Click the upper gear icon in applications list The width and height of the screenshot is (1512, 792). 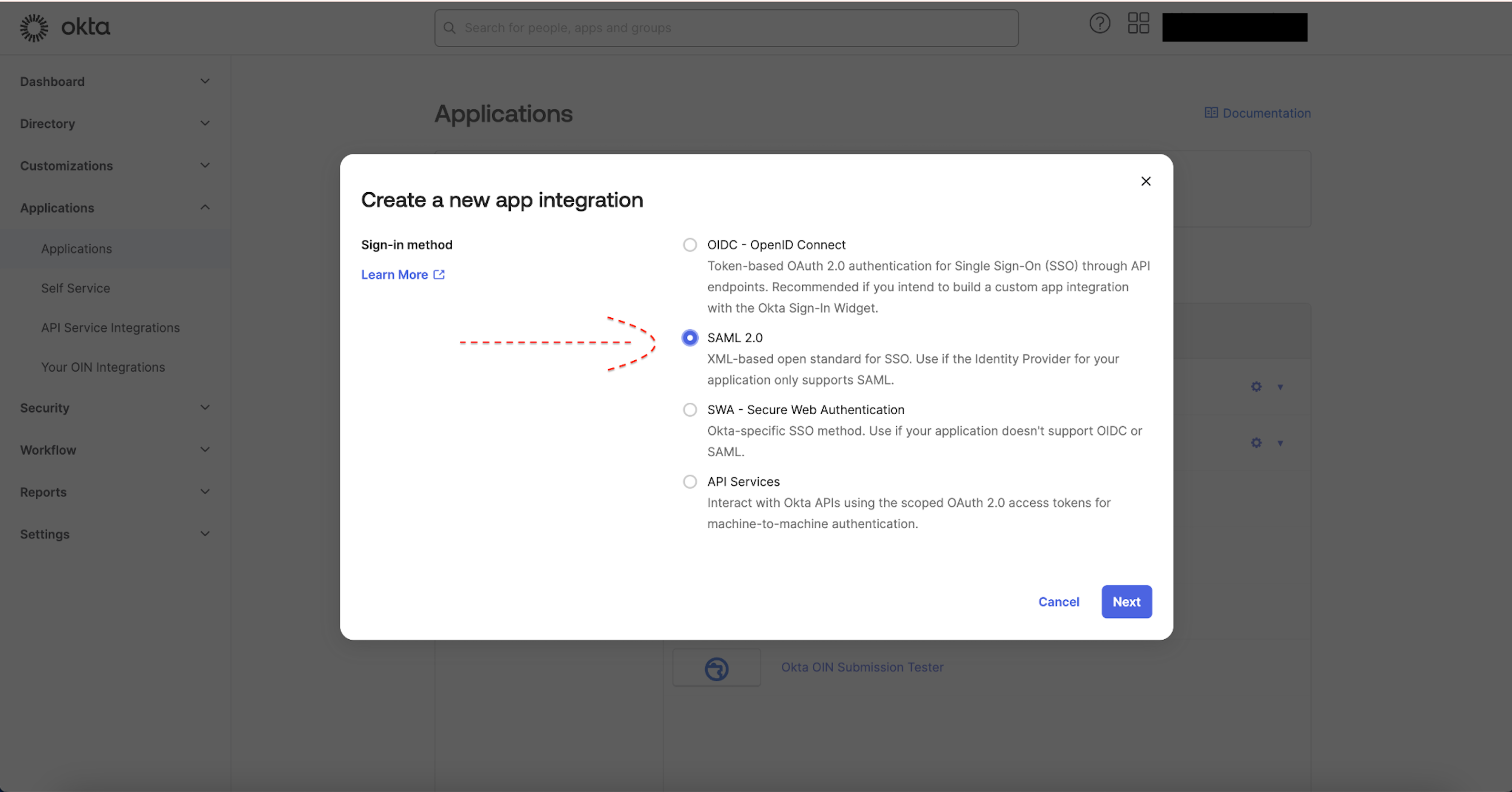pyautogui.click(x=1256, y=387)
